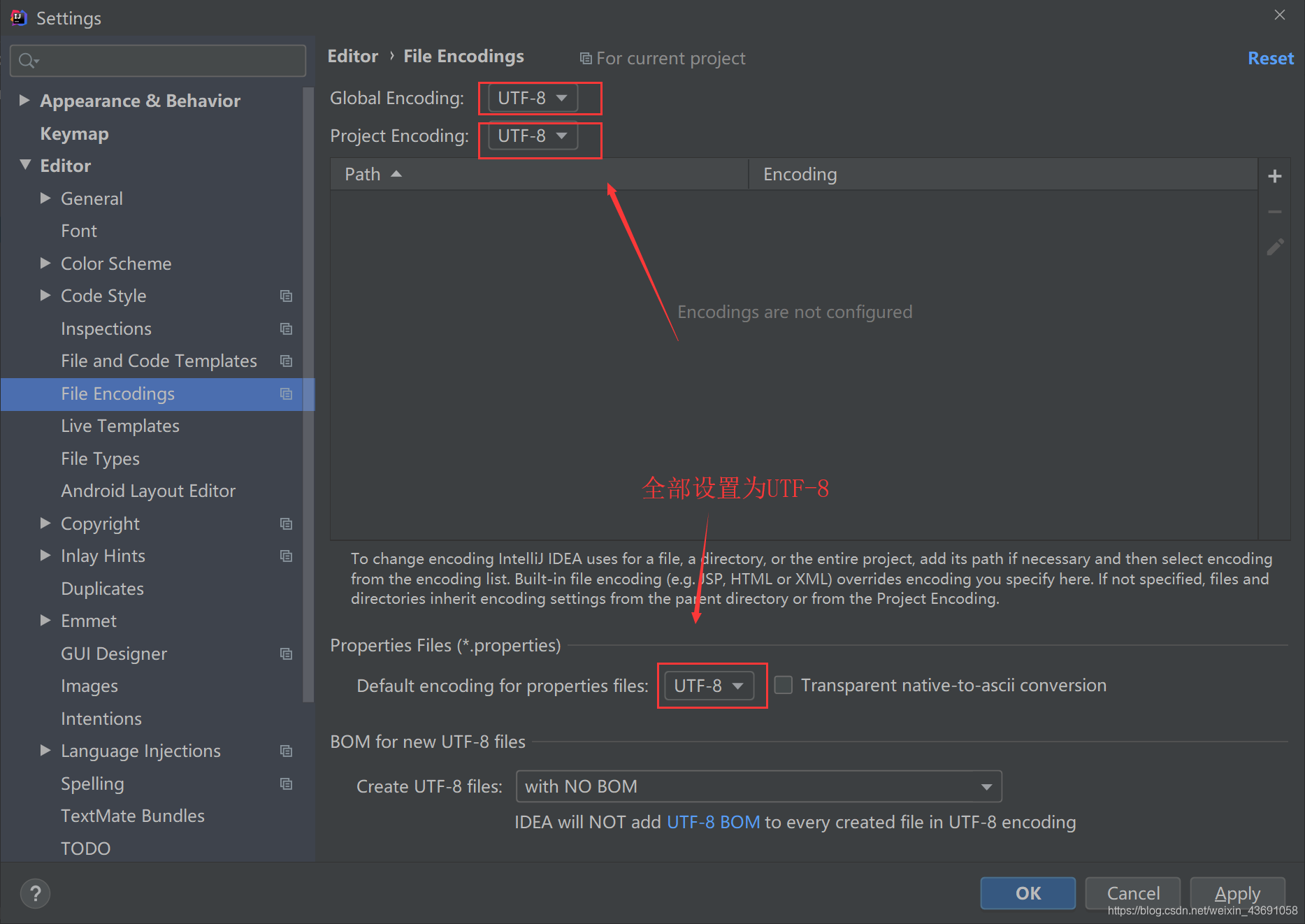Click the project icon beside File Encodings
This screenshot has height=924, width=1305.
(x=286, y=394)
